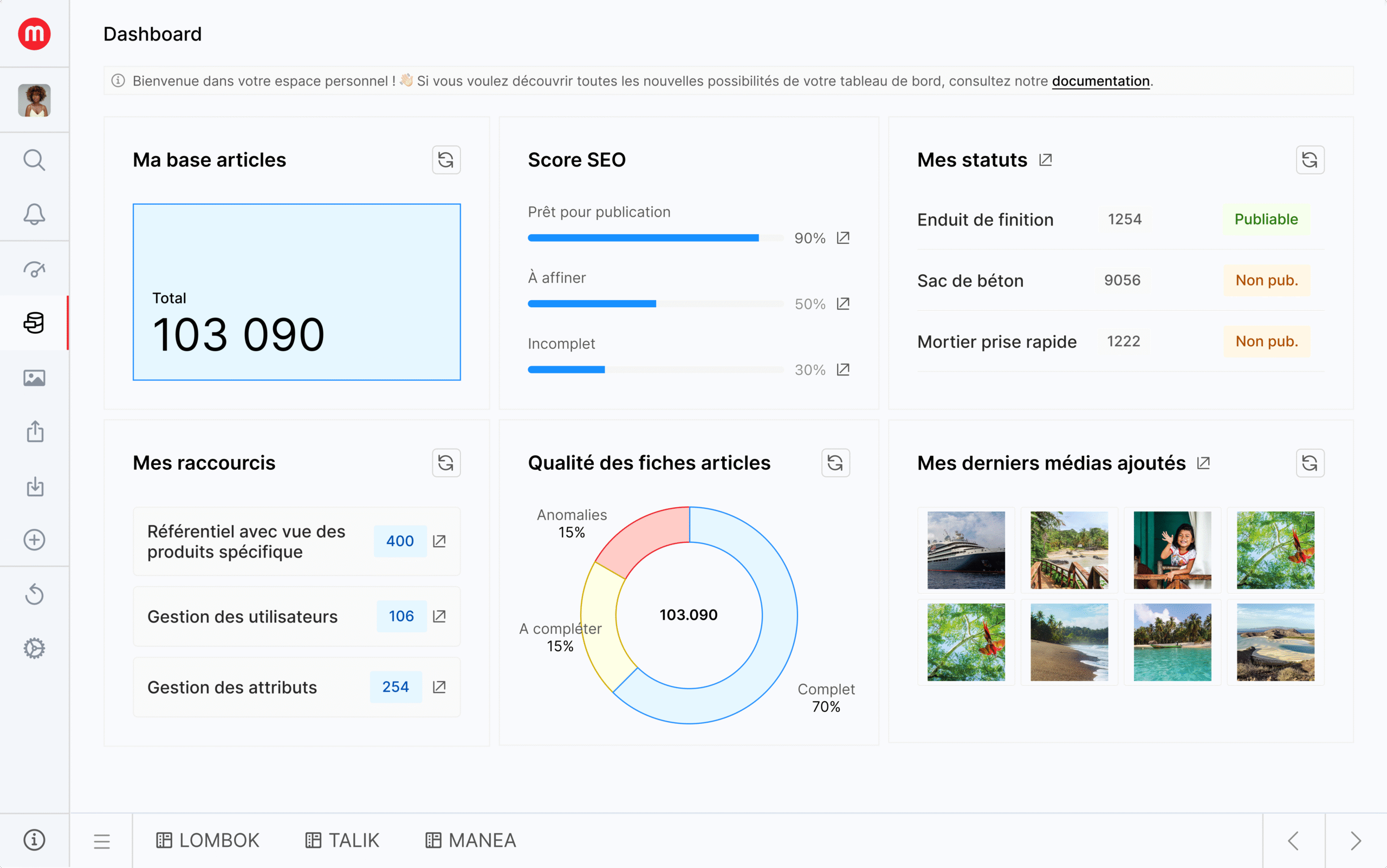
Task: Go to next tabs with right chevron
Action: coord(1356,841)
